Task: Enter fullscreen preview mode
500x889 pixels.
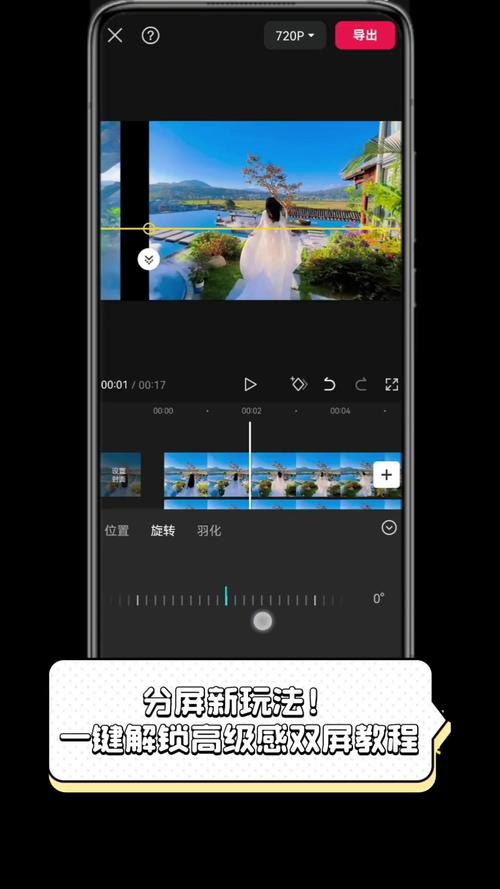Action: click(392, 384)
